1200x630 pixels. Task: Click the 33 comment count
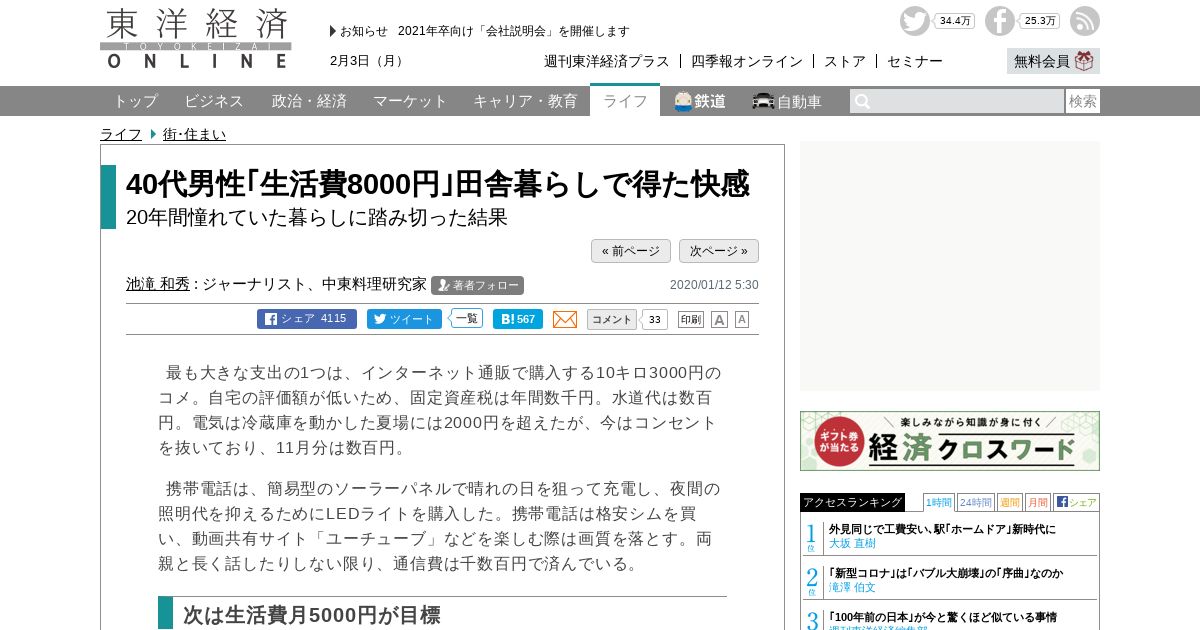pyautogui.click(x=654, y=320)
